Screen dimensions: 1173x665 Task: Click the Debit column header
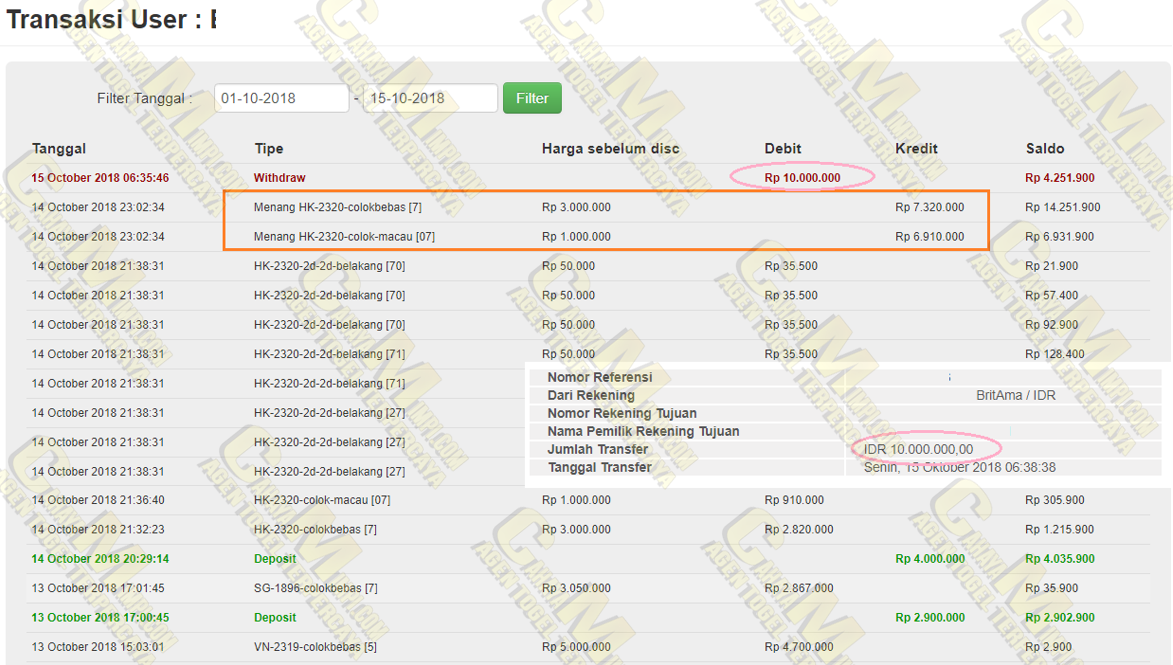783,148
